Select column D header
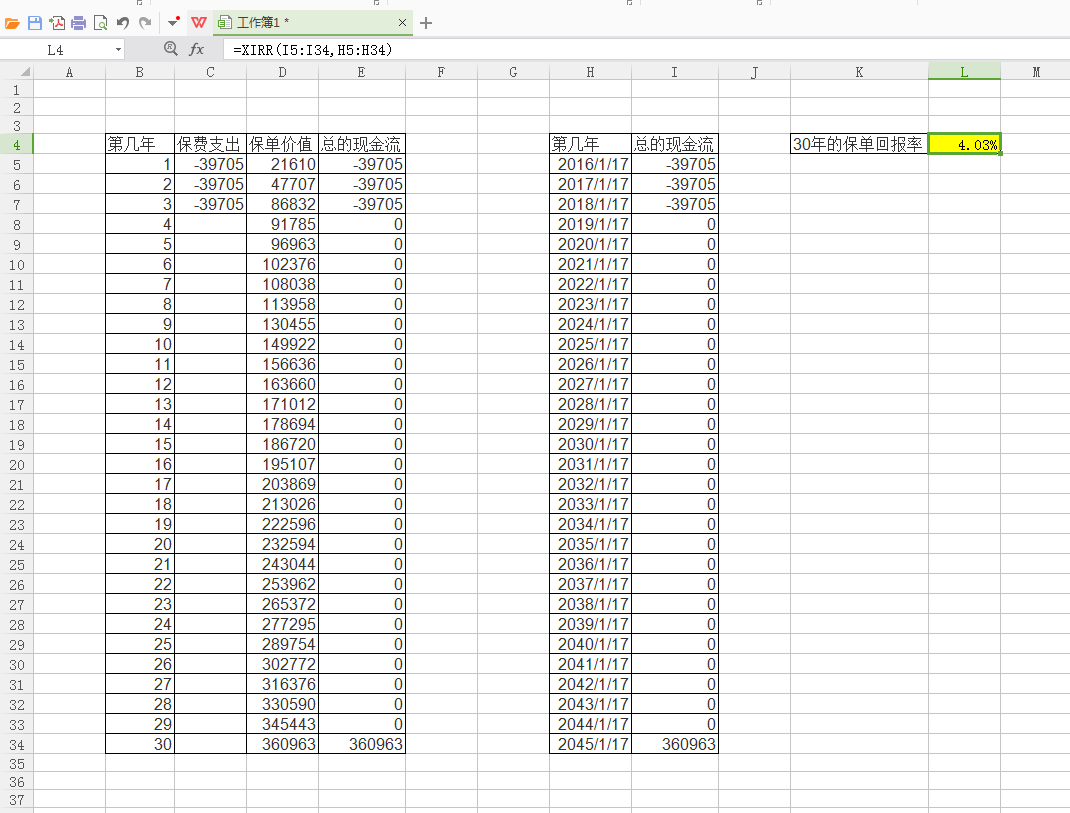 283,72
